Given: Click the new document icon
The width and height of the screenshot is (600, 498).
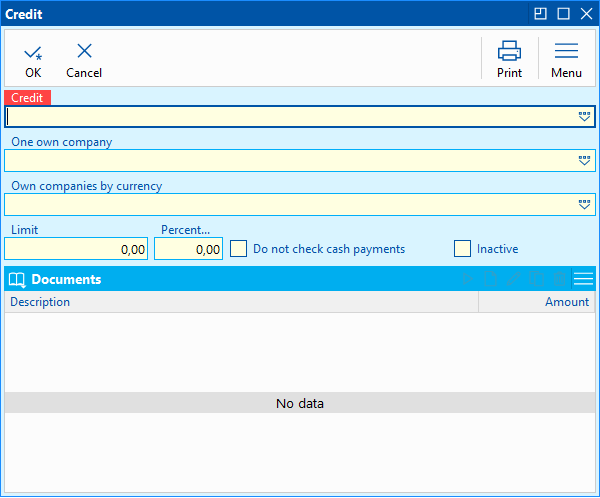Looking at the screenshot, I should click(x=491, y=279).
